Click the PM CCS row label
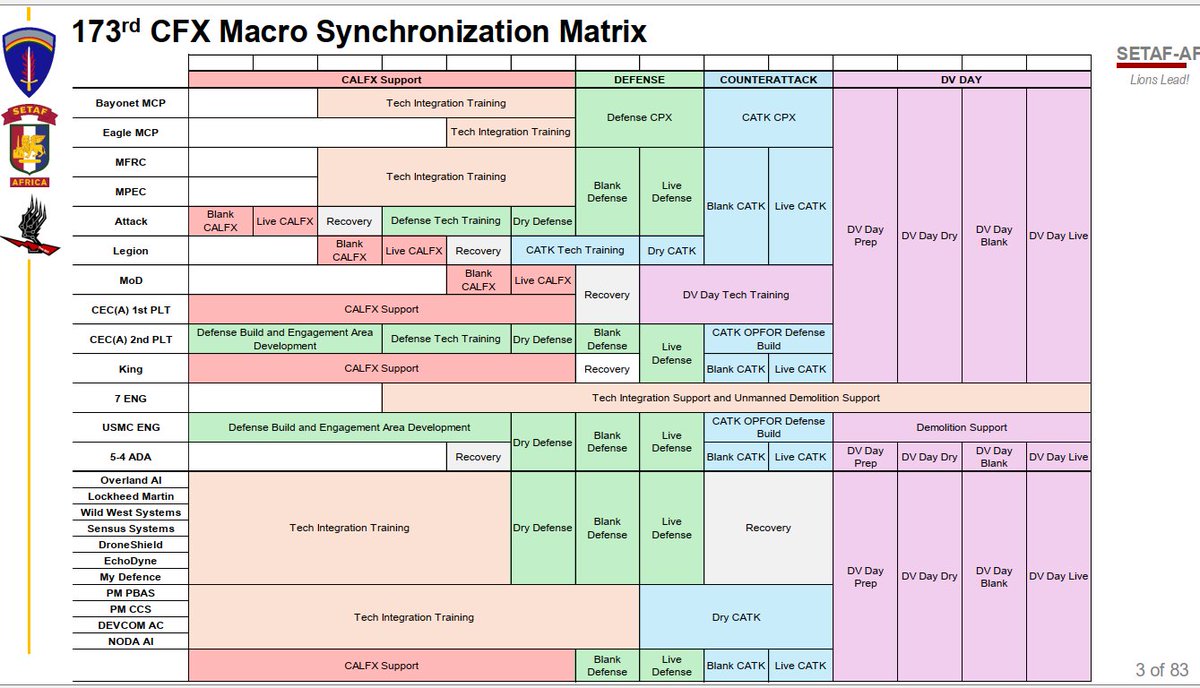Image resolution: width=1200 pixels, height=688 pixels. (130, 609)
